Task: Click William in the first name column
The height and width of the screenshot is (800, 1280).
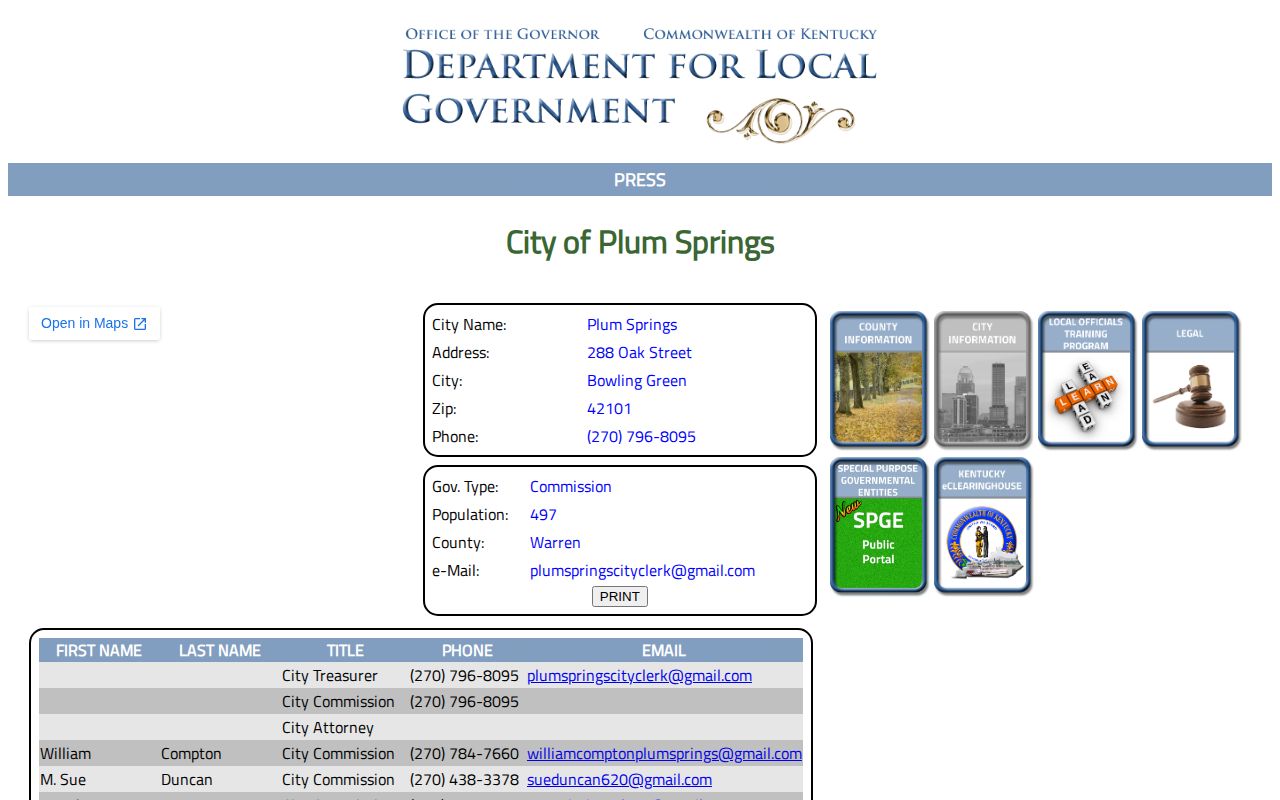Action: pos(65,754)
